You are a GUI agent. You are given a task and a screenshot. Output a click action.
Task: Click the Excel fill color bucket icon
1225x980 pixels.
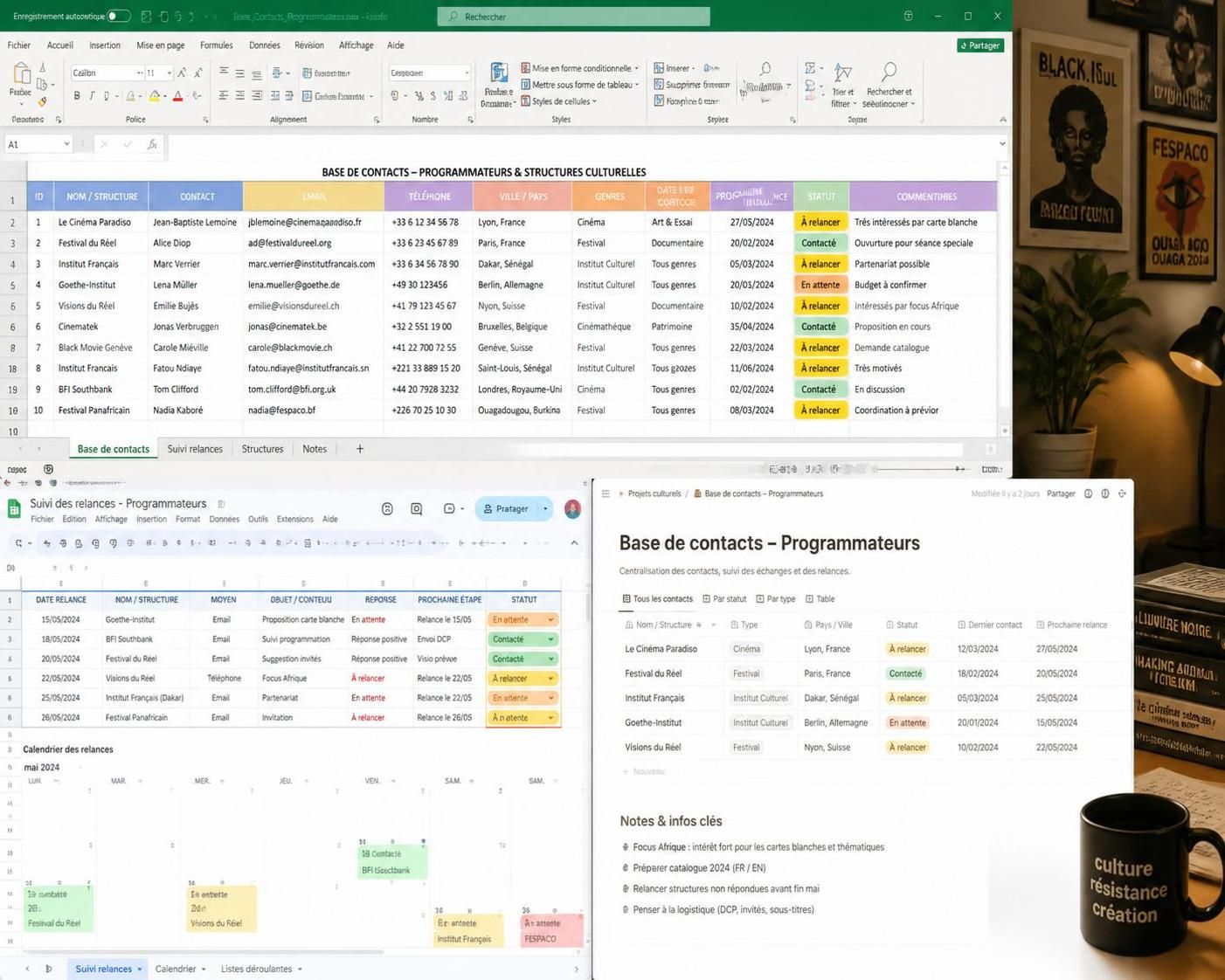155,96
